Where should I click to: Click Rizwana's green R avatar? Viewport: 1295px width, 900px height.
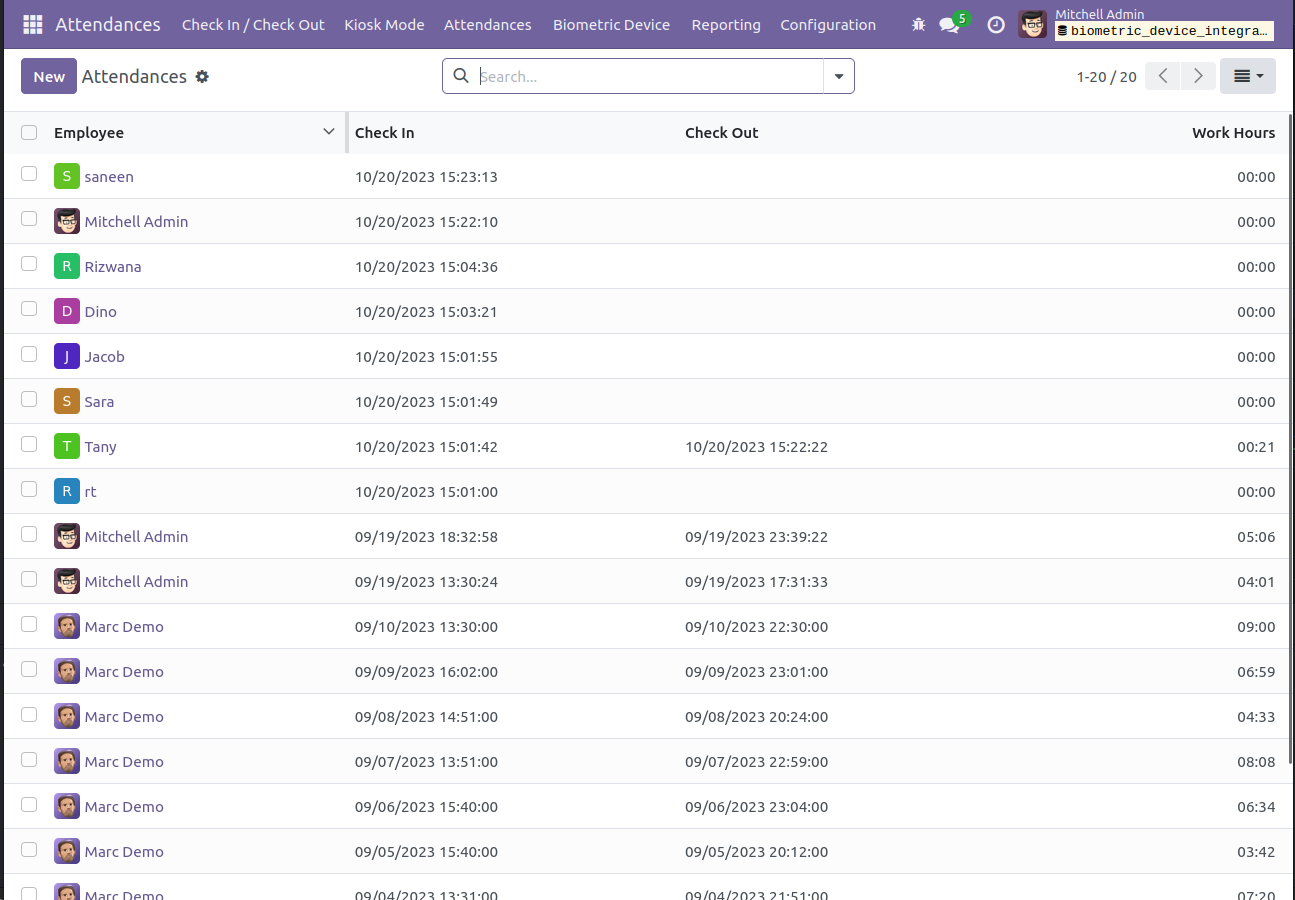point(67,267)
